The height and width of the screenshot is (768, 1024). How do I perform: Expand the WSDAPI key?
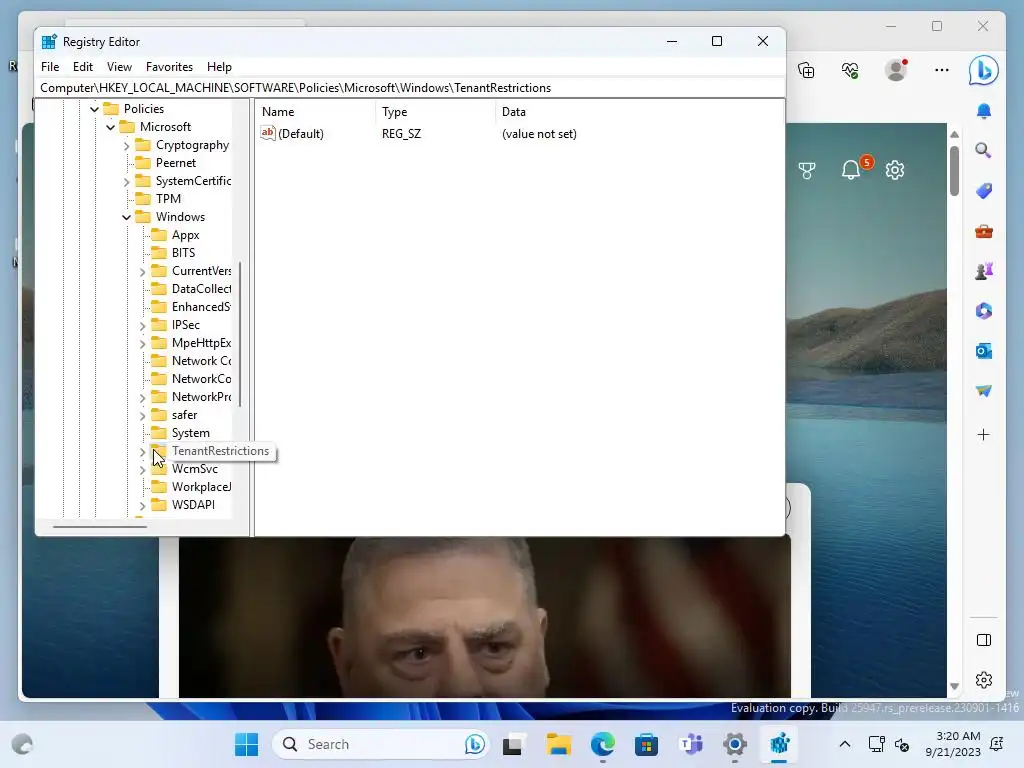[x=142, y=505]
